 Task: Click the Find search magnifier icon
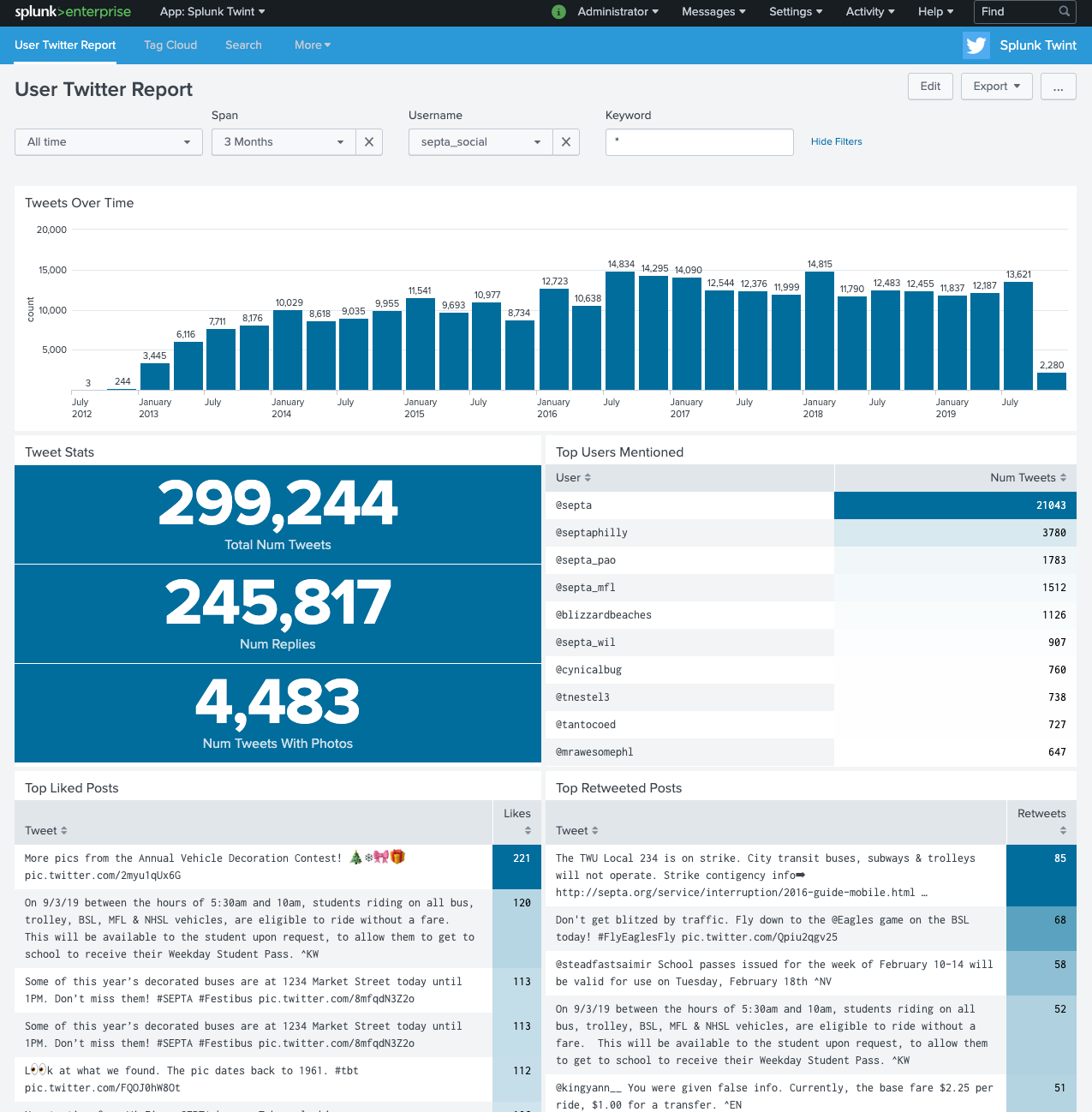(x=1064, y=11)
